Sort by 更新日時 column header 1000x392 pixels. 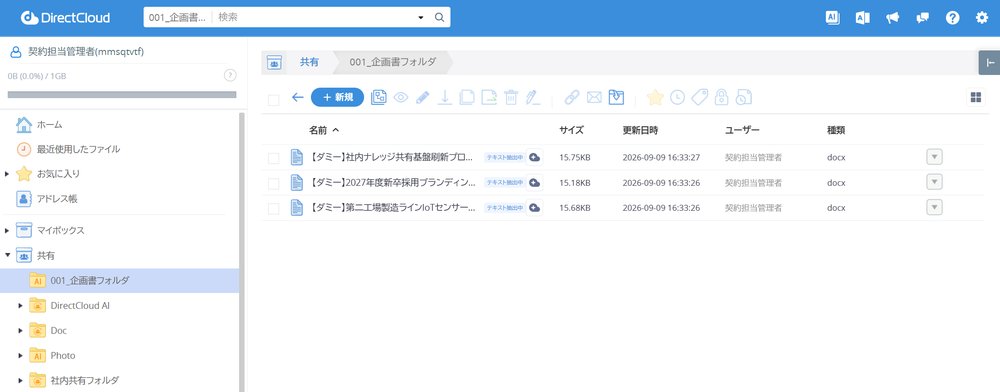[640, 130]
